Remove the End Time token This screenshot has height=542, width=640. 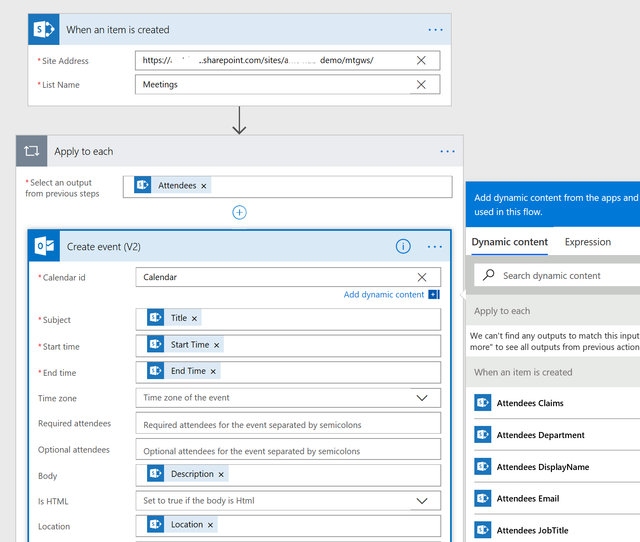click(213, 371)
